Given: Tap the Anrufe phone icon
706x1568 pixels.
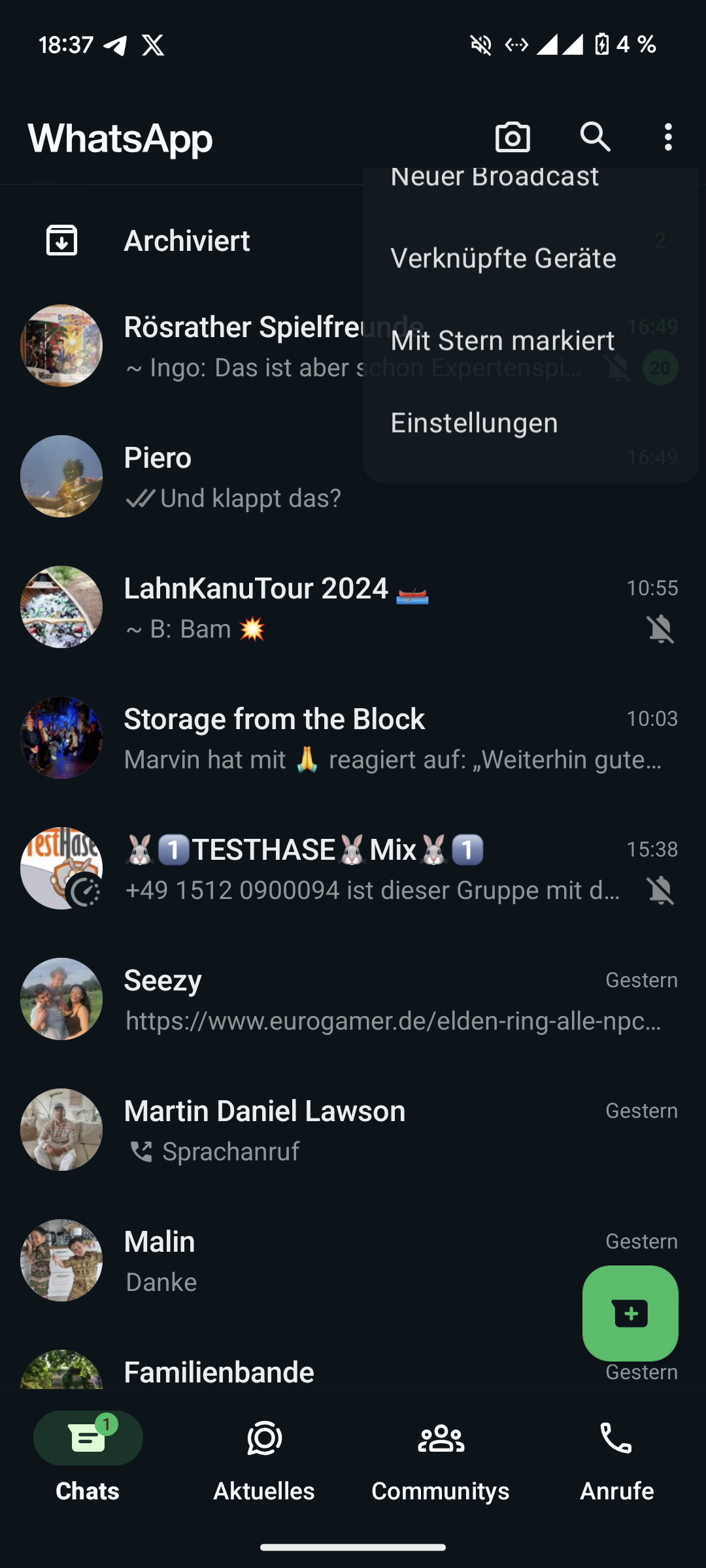Looking at the screenshot, I should (616, 1439).
